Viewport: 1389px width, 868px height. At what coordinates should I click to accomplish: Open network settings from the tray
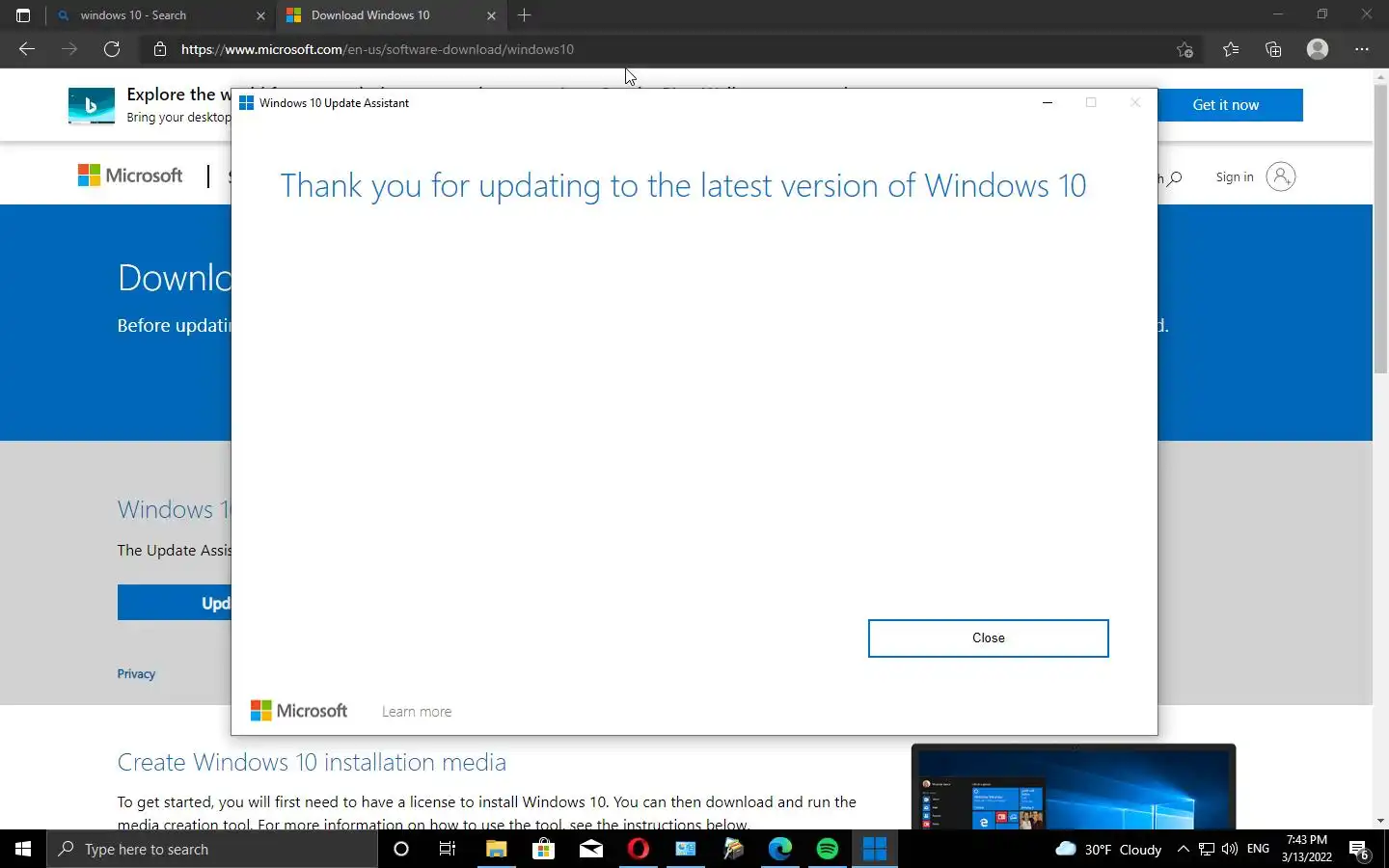coord(1207,849)
